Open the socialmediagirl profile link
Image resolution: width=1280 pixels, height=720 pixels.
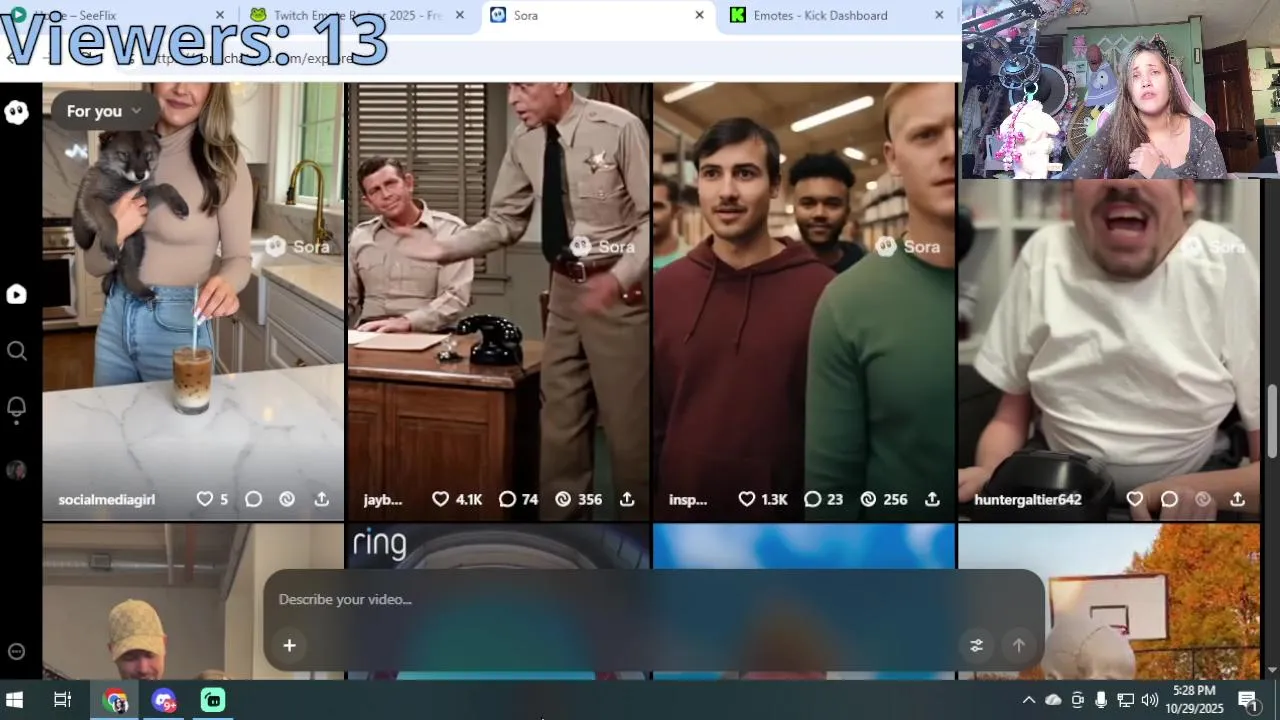pyautogui.click(x=107, y=499)
